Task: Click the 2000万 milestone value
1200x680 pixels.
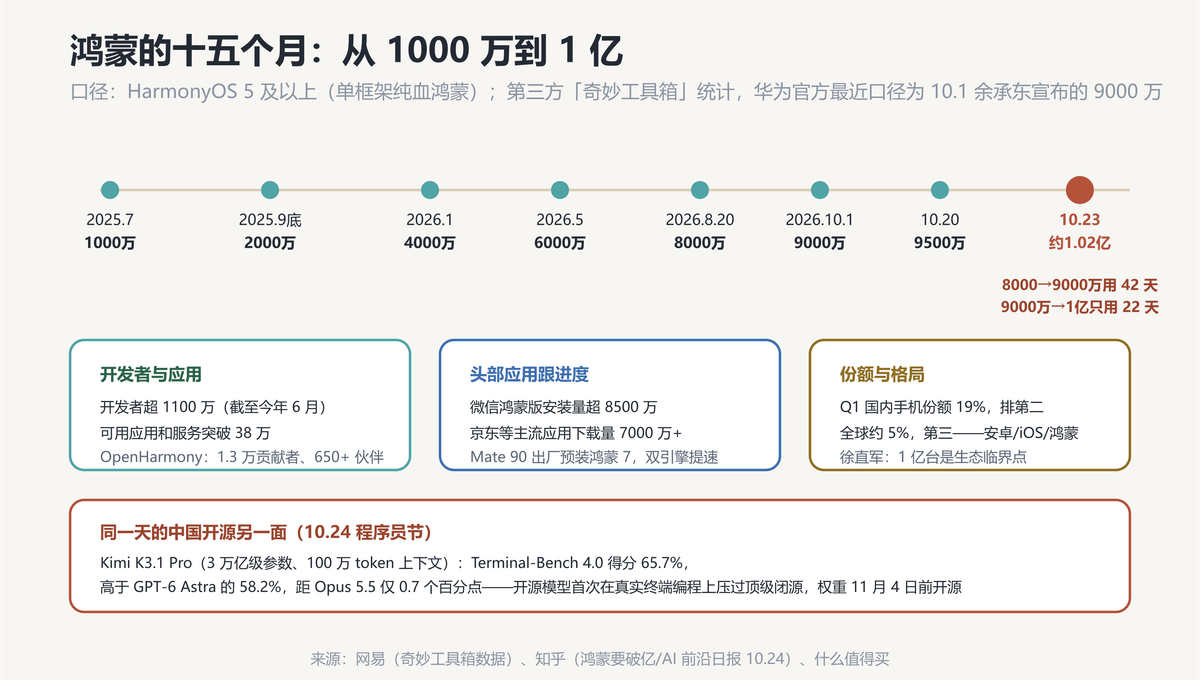Action: (270, 243)
